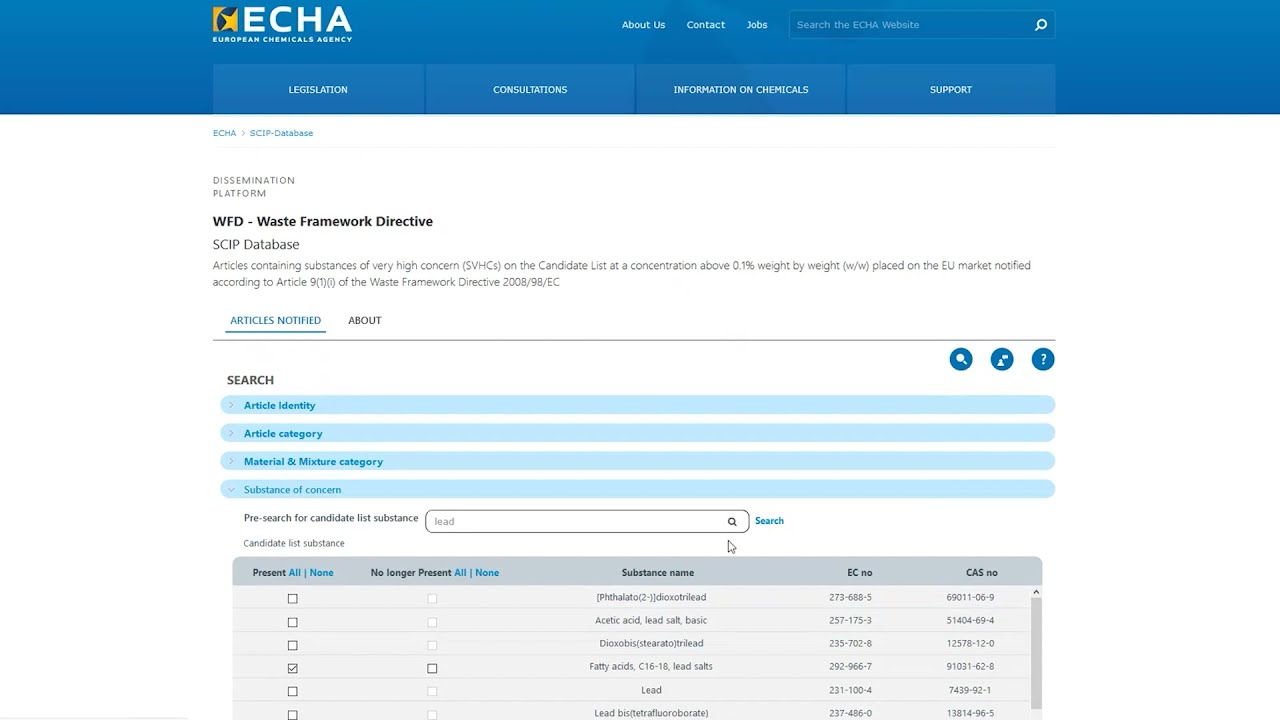This screenshot has width=1280, height=720.
Task: Open the Information on Chemicals menu
Action: (x=741, y=89)
